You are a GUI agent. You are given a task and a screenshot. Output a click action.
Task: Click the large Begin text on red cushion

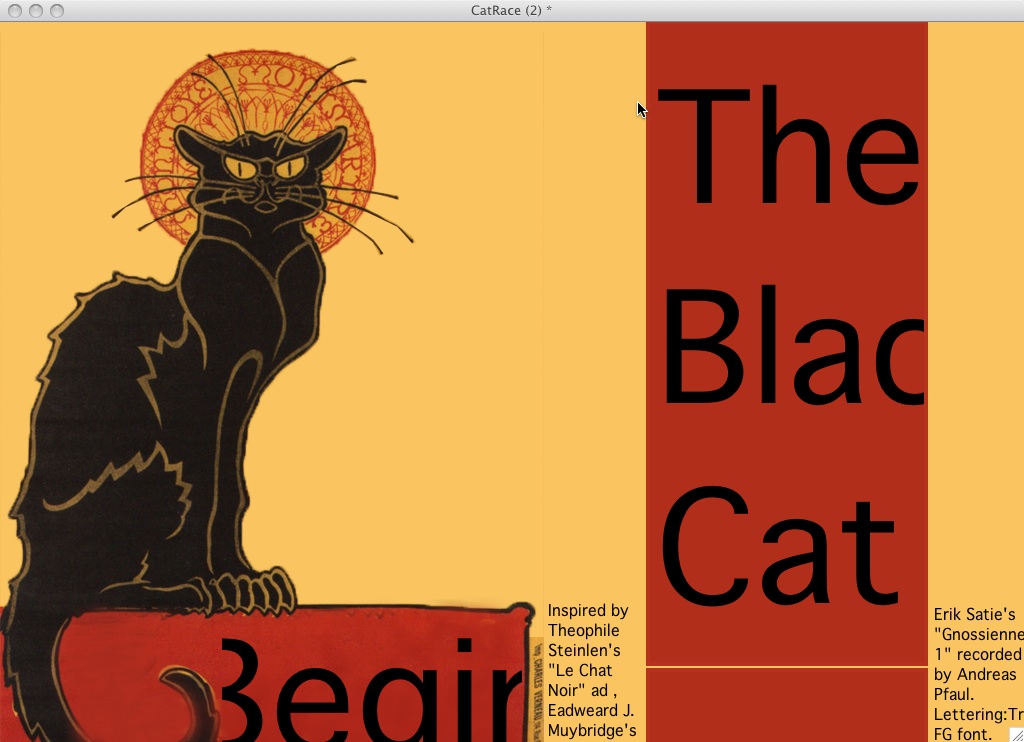coord(371,689)
